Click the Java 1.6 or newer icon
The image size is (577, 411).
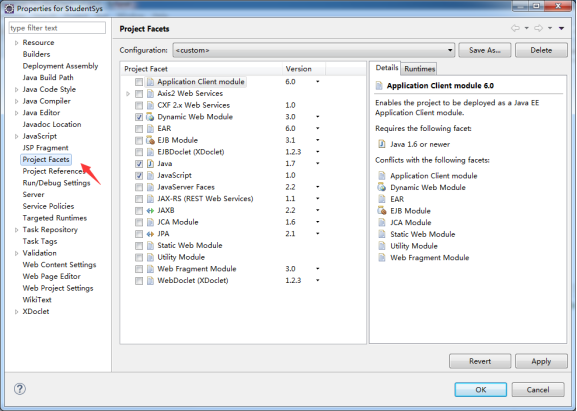point(382,144)
